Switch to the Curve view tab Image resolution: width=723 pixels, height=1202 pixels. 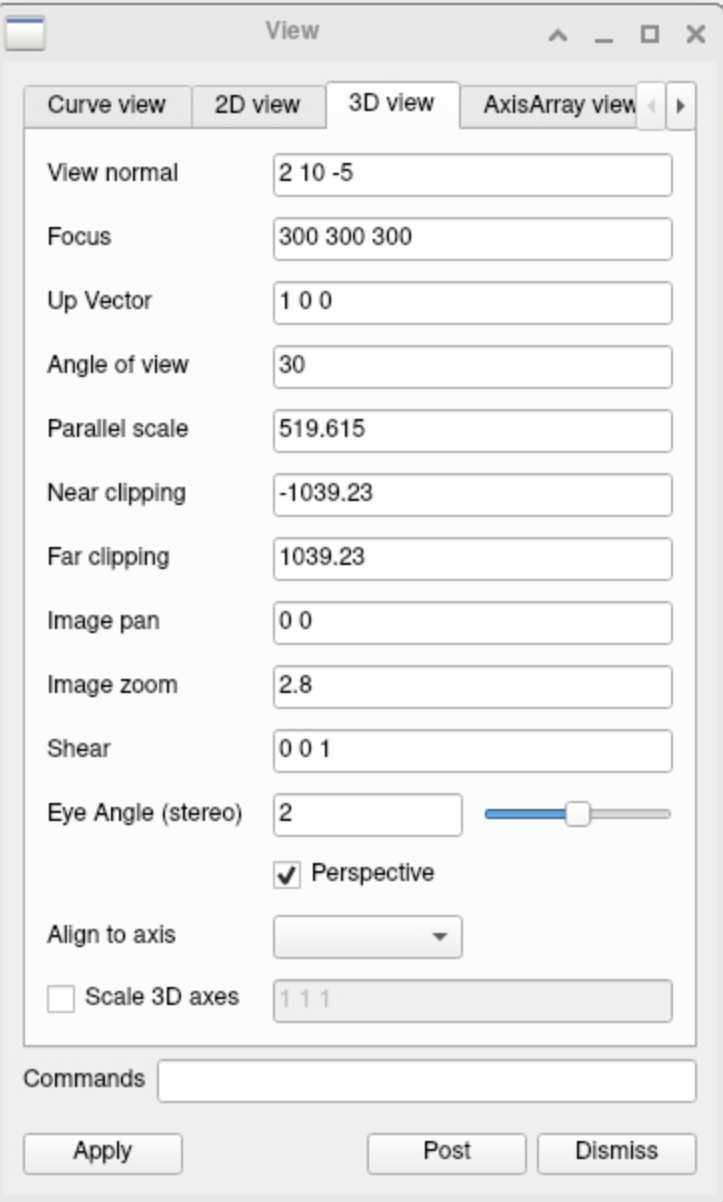point(106,103)
